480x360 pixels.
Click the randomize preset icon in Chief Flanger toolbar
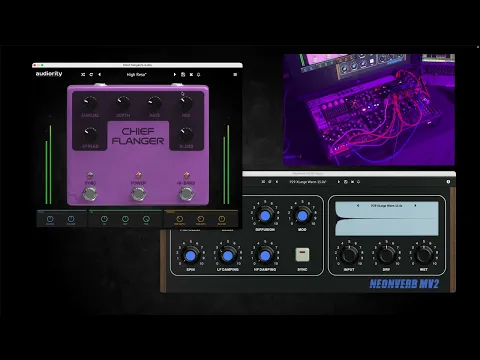click(x=83, y=75)
